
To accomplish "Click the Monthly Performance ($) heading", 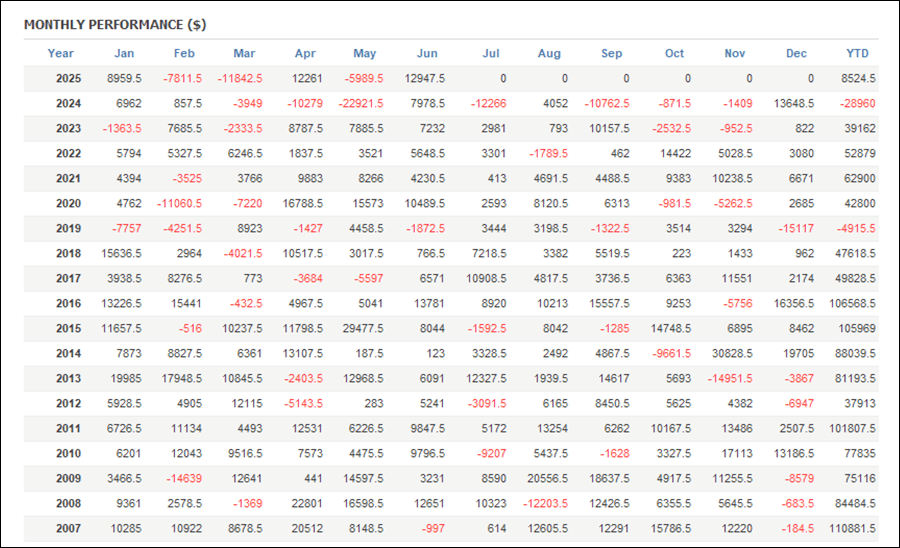I will [115, 25].
